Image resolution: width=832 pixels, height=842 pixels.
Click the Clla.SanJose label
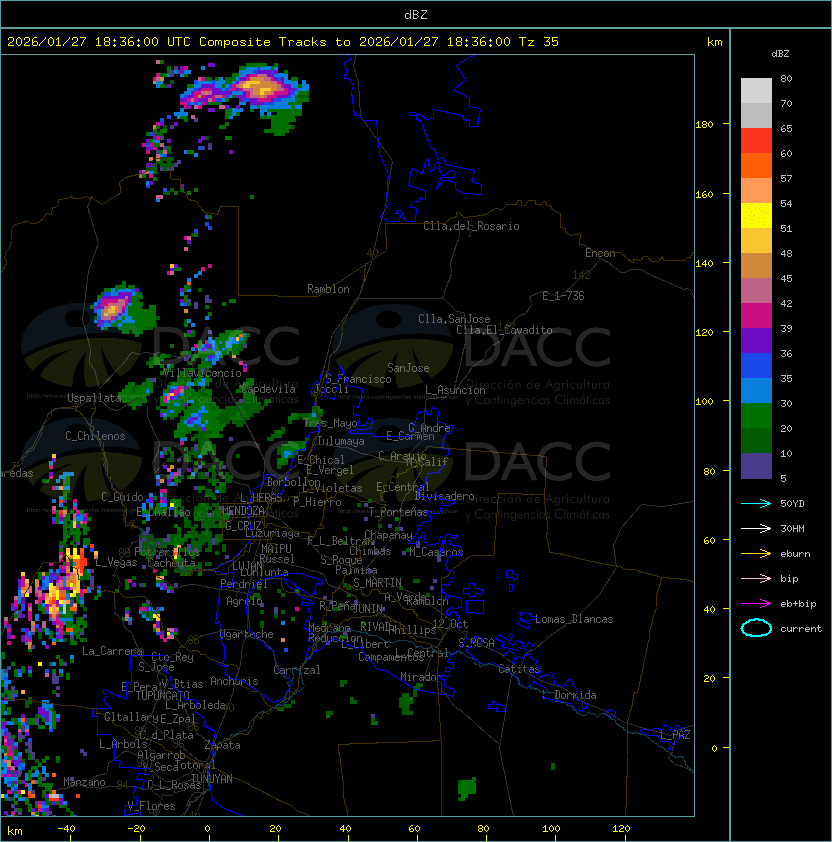(454, 319)
